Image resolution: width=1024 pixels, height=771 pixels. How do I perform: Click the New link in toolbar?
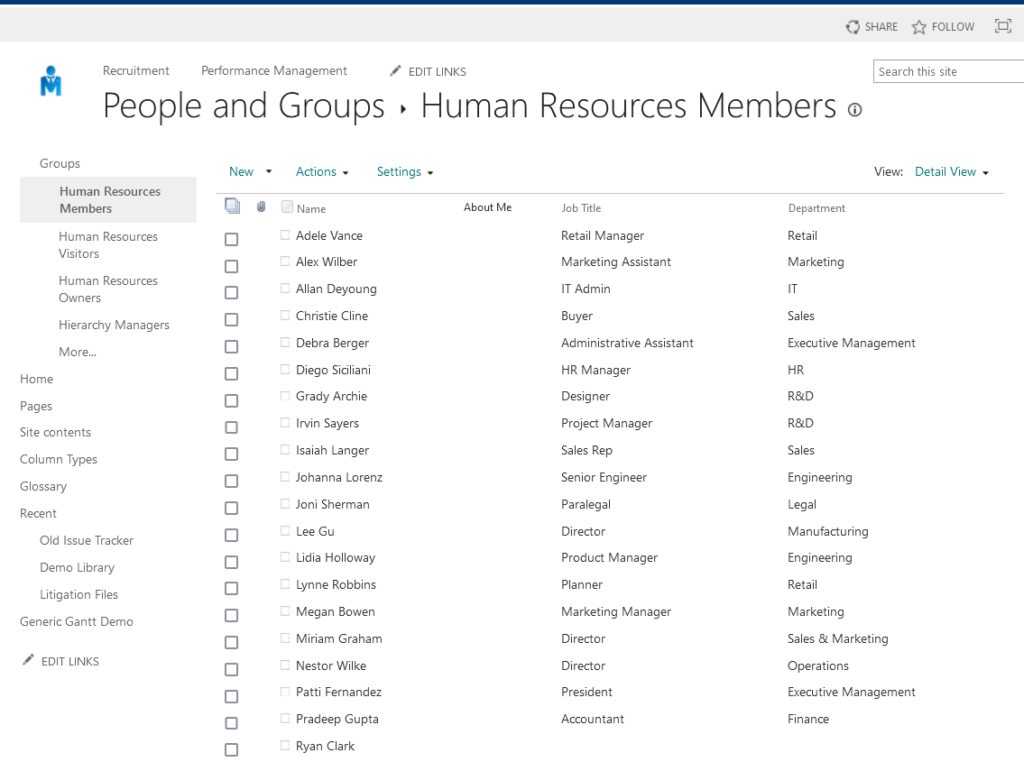coord(241,172)
